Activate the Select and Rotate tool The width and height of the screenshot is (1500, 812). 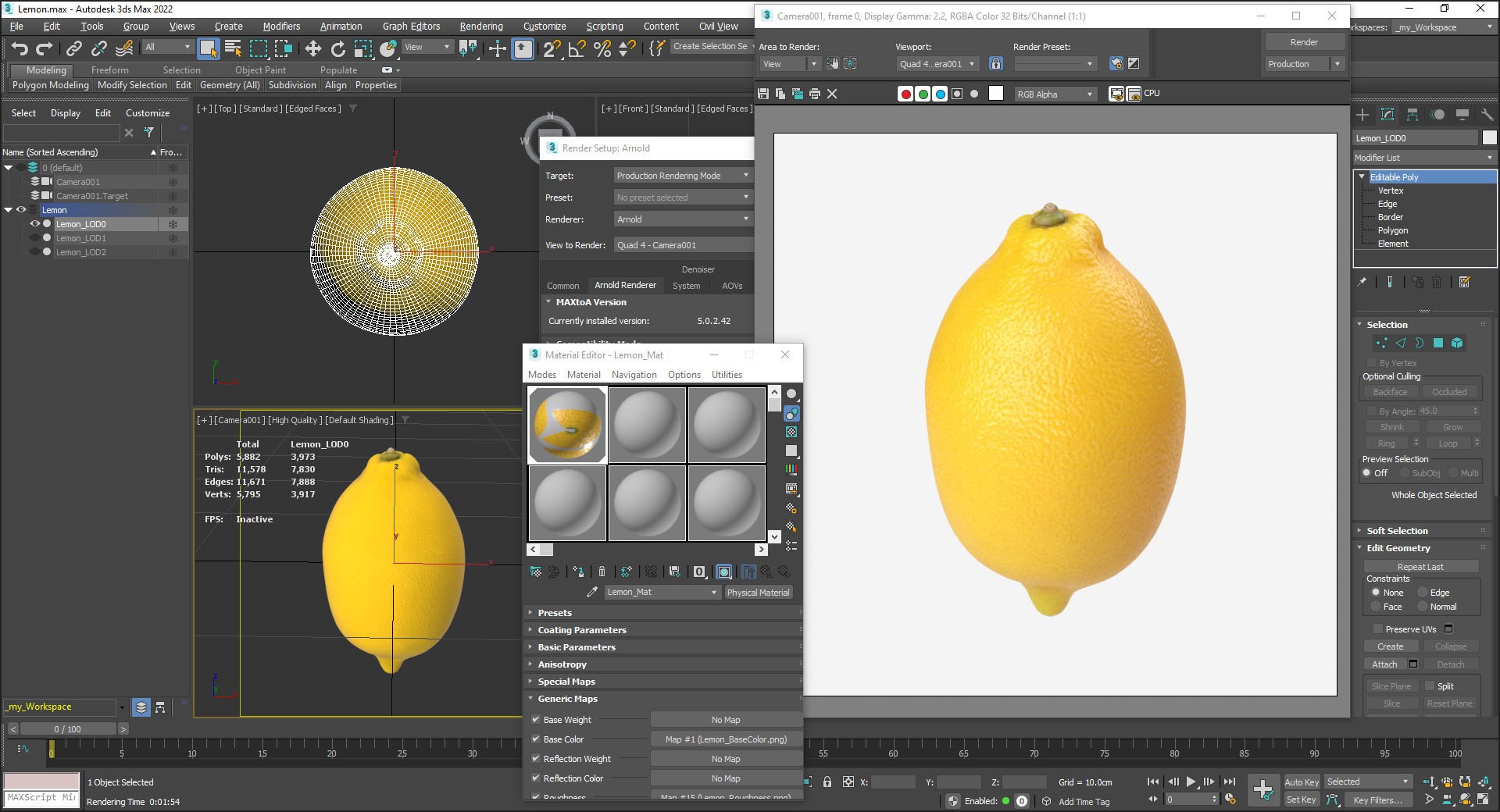pos(337,49)
